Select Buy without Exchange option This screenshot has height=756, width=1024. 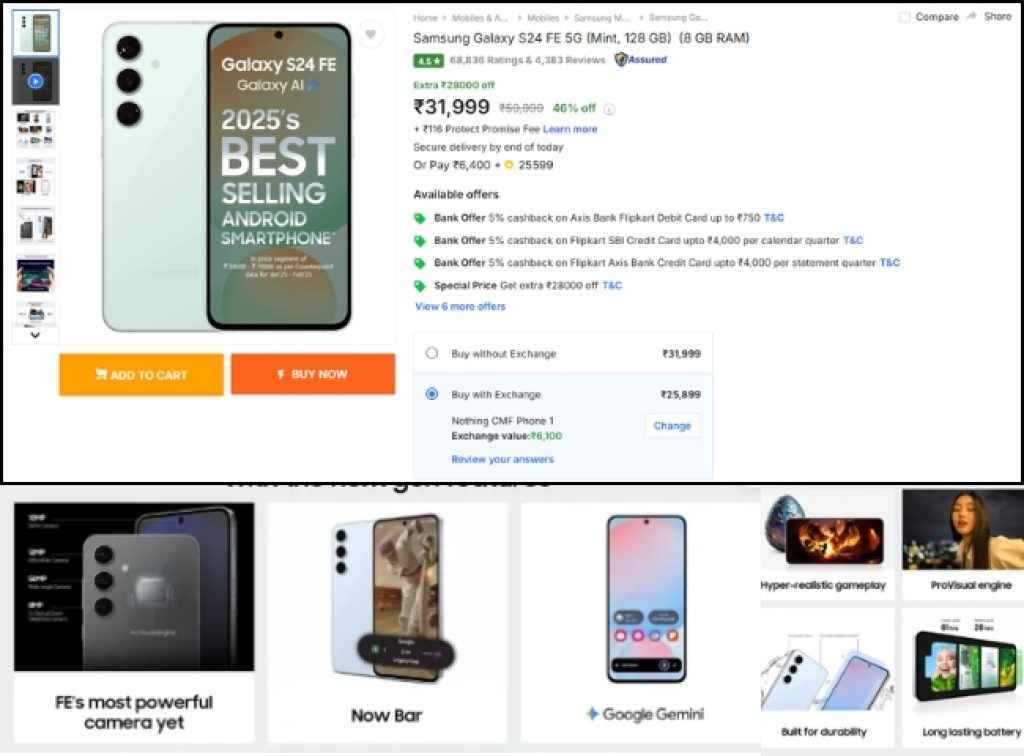[431, 353]
